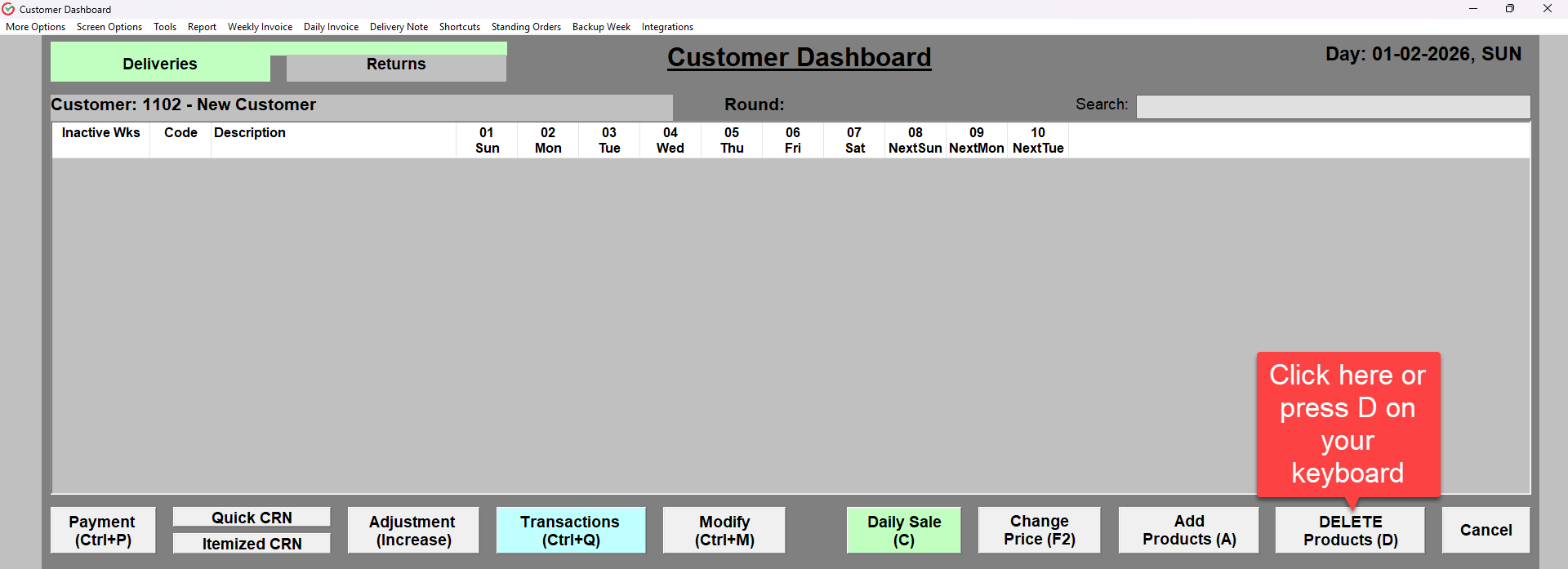Open the Weekly Invoice menu
This screenshot has height=569, width=1568.
coord(260,27)
